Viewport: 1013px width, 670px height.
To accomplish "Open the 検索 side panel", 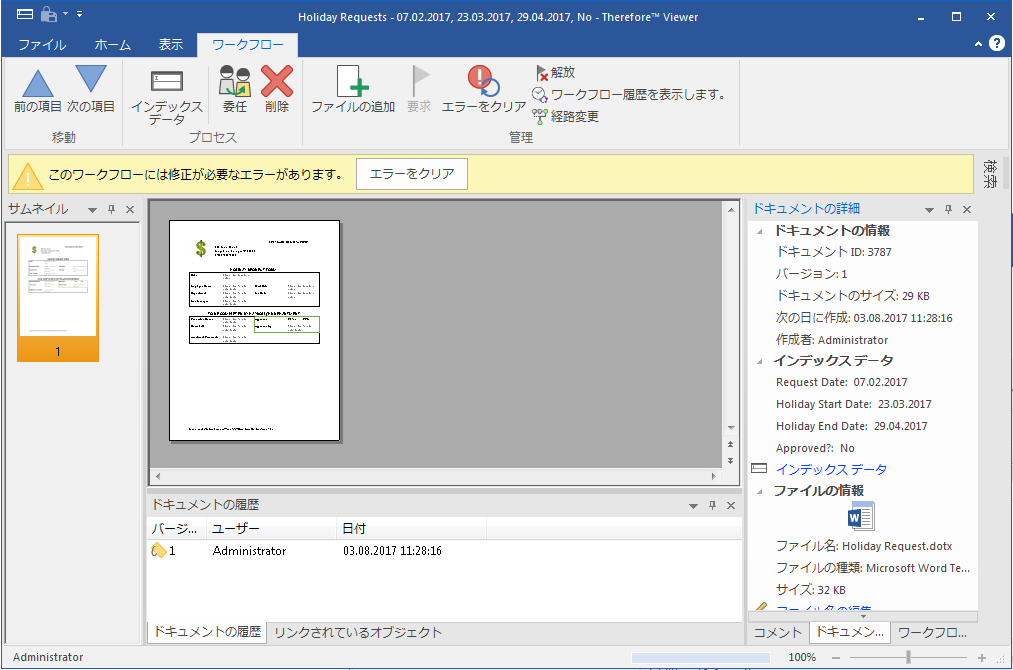I will coord(990,173).
